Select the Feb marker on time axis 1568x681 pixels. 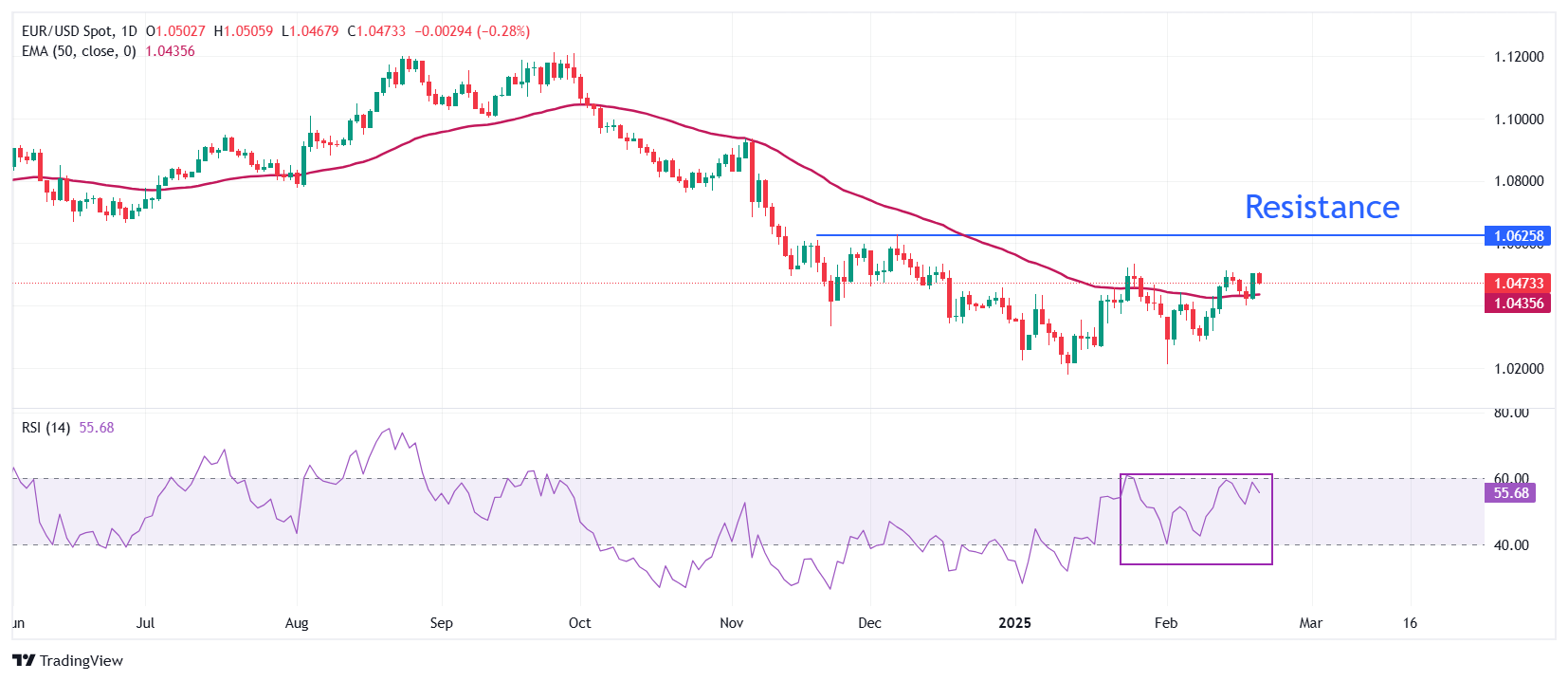(1165, 623)
